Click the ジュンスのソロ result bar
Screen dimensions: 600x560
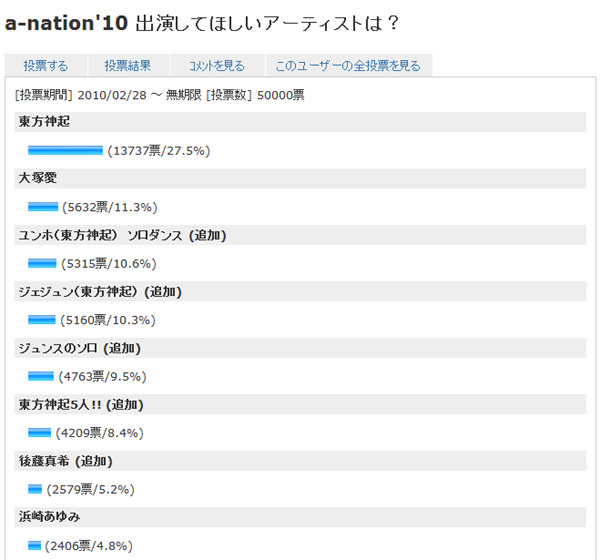point(41,376)
